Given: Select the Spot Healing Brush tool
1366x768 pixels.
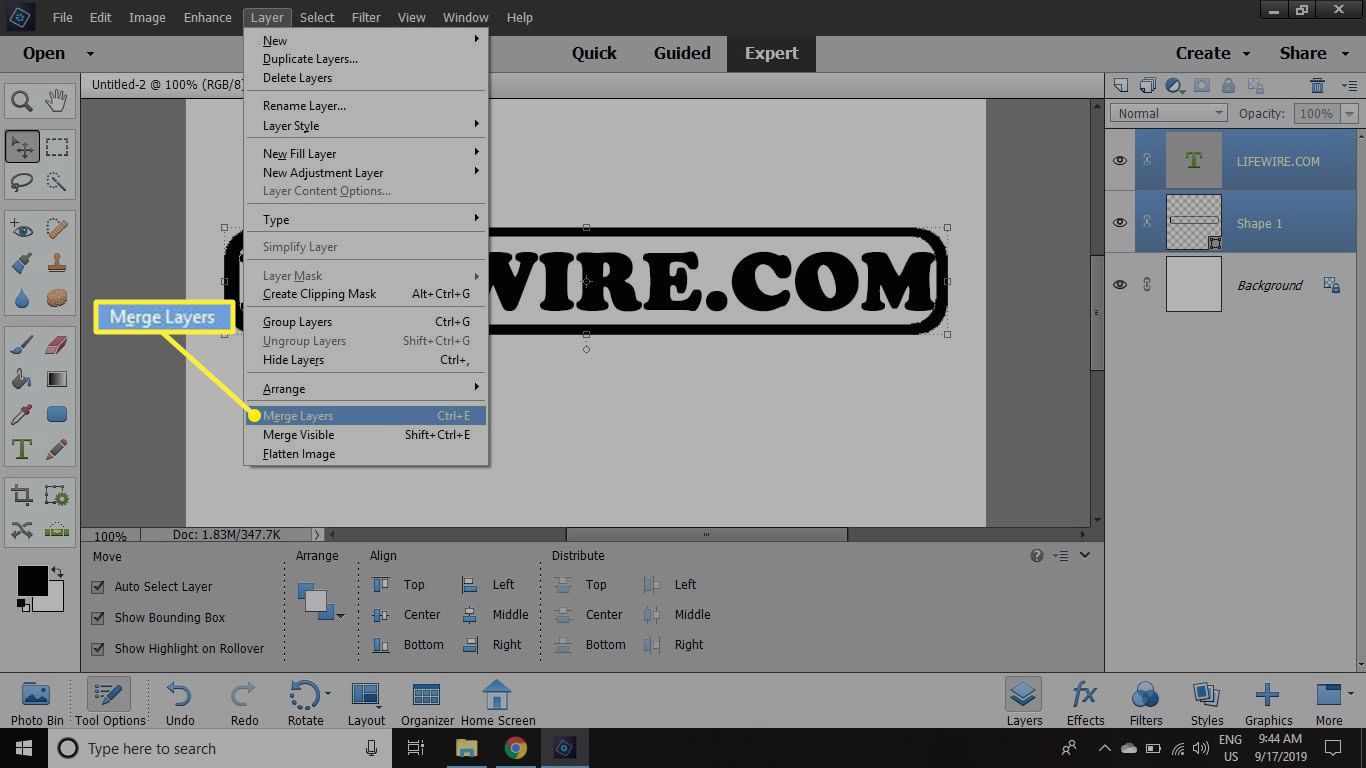Looking at the screenshot, I should 57,230.
